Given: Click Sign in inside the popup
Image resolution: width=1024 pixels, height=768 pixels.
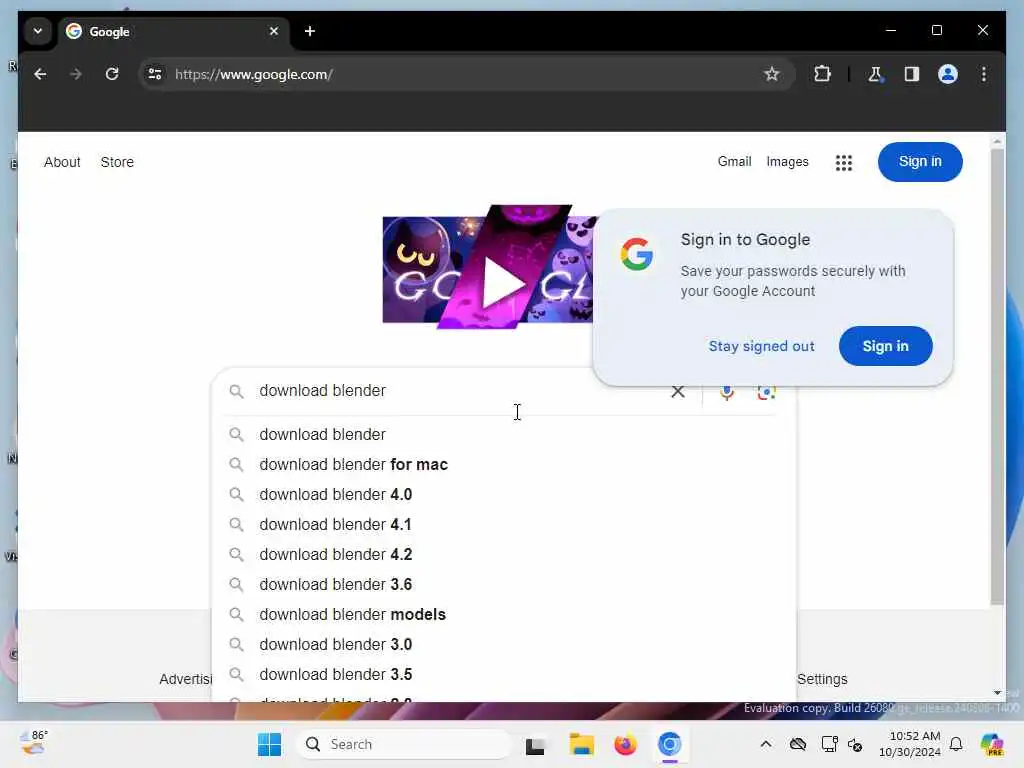Looking at the screenshot, I should point(885,346).
